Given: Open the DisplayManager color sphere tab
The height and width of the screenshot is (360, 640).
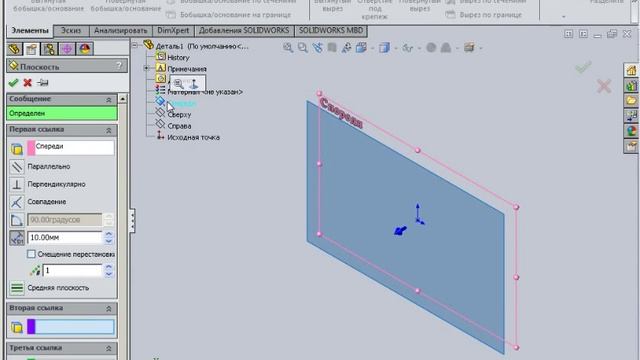Looking at the screenshot, I should click(x=85, y=49).
